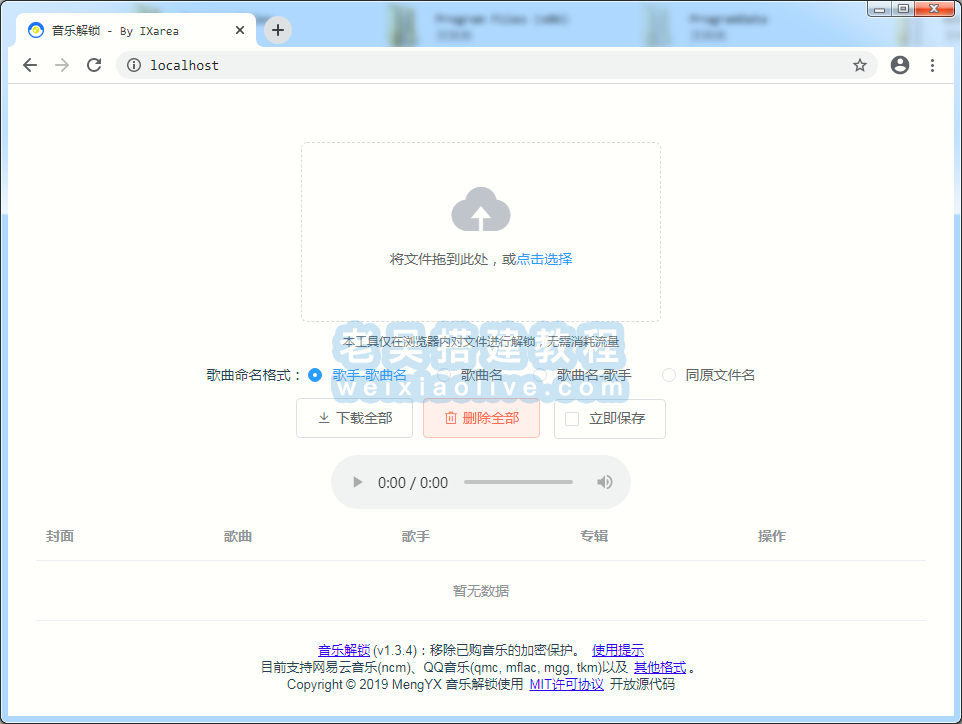Play audio with the play button

pyautogui.click(x=358, y=482)
